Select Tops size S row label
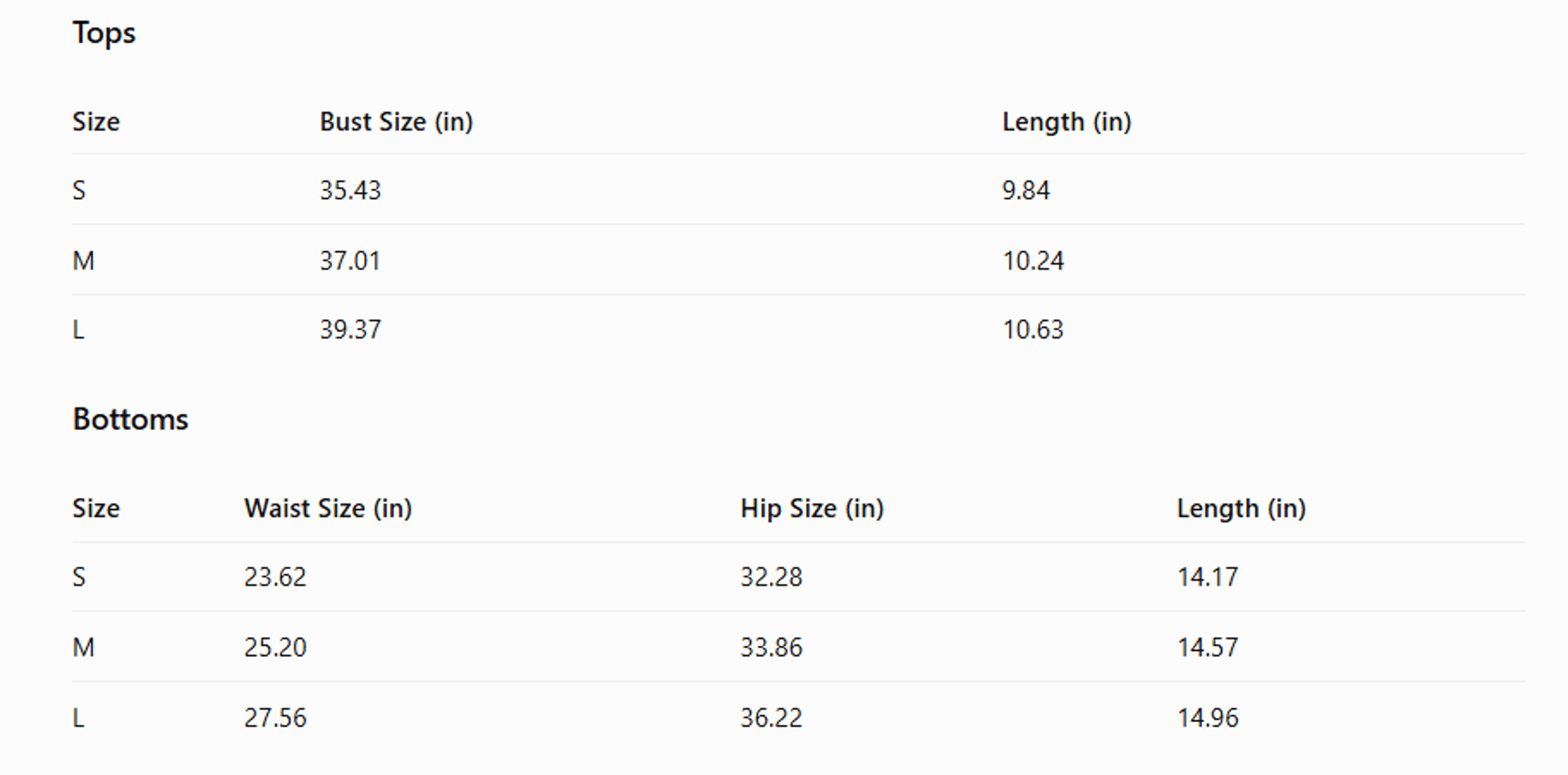This screenshot has height=775, width=1568. coord(79,191)
